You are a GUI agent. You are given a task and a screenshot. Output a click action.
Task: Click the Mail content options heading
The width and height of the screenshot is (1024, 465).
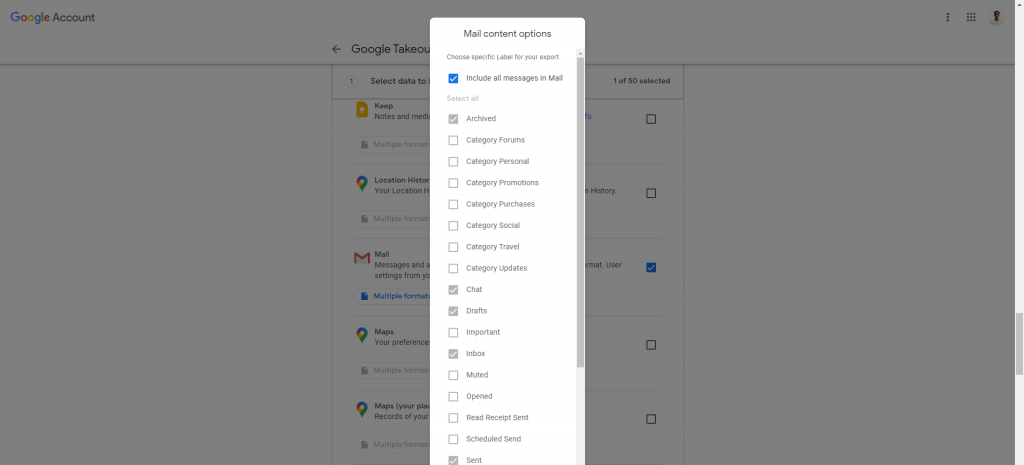[507, 34]
